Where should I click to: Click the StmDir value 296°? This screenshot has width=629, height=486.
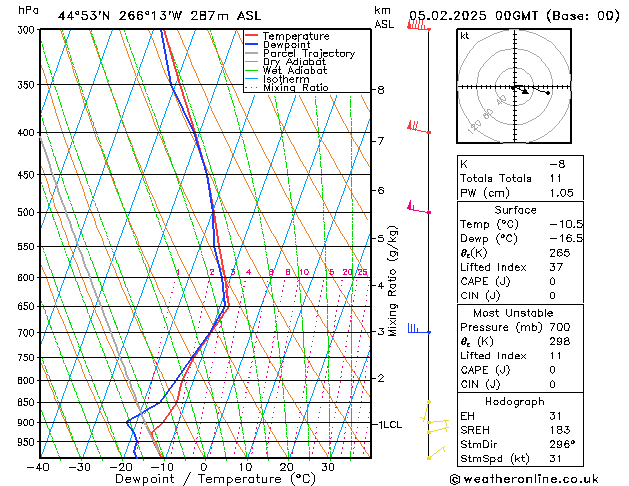562,444
